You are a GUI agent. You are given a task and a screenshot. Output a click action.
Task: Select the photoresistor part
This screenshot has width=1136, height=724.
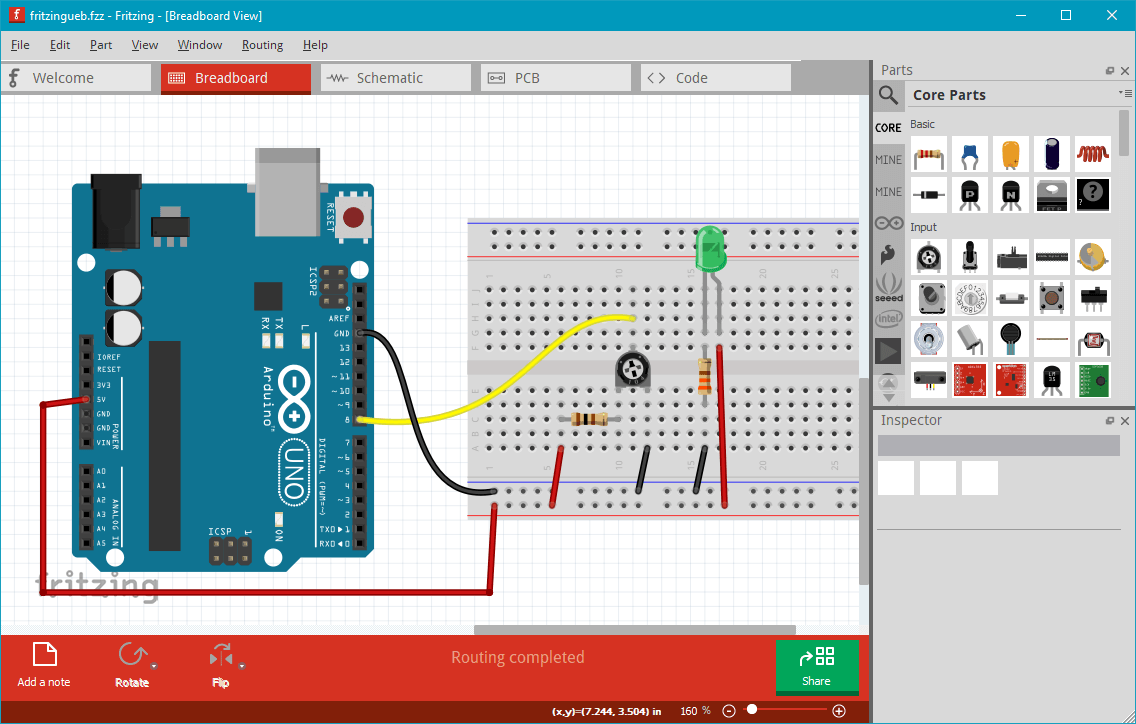(x=1093, y=340)
